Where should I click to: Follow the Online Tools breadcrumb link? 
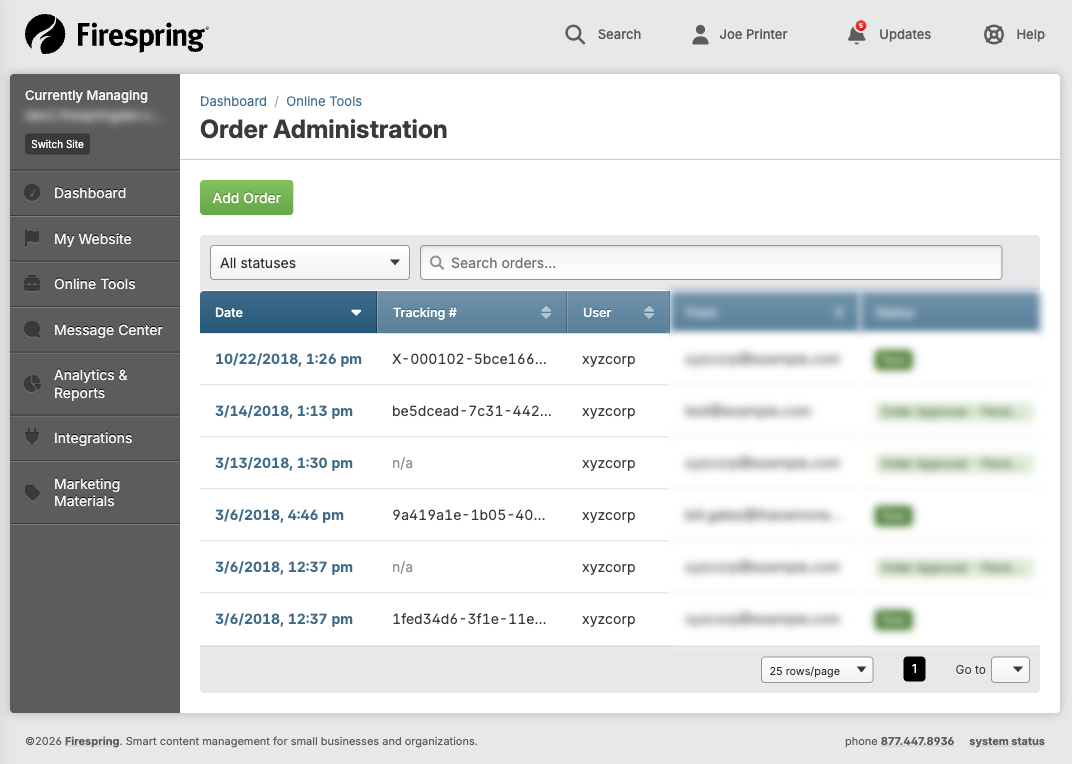(324, 101)
